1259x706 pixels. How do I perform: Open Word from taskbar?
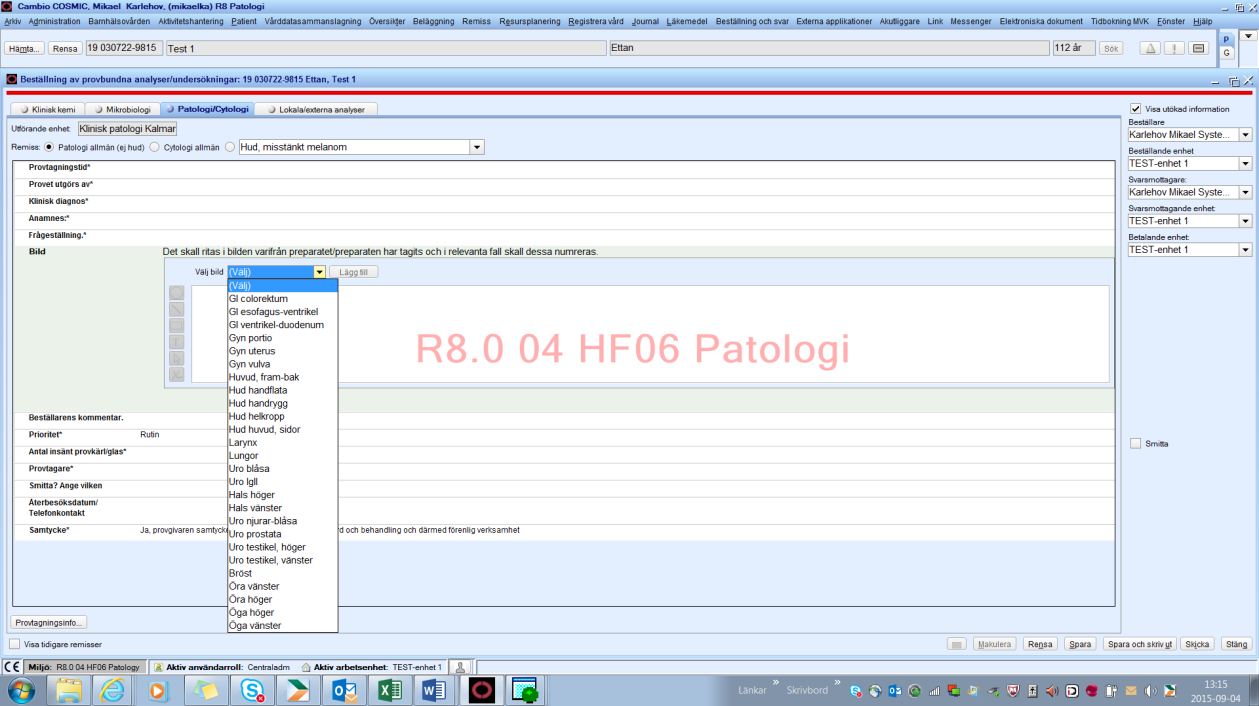[433, 691]
